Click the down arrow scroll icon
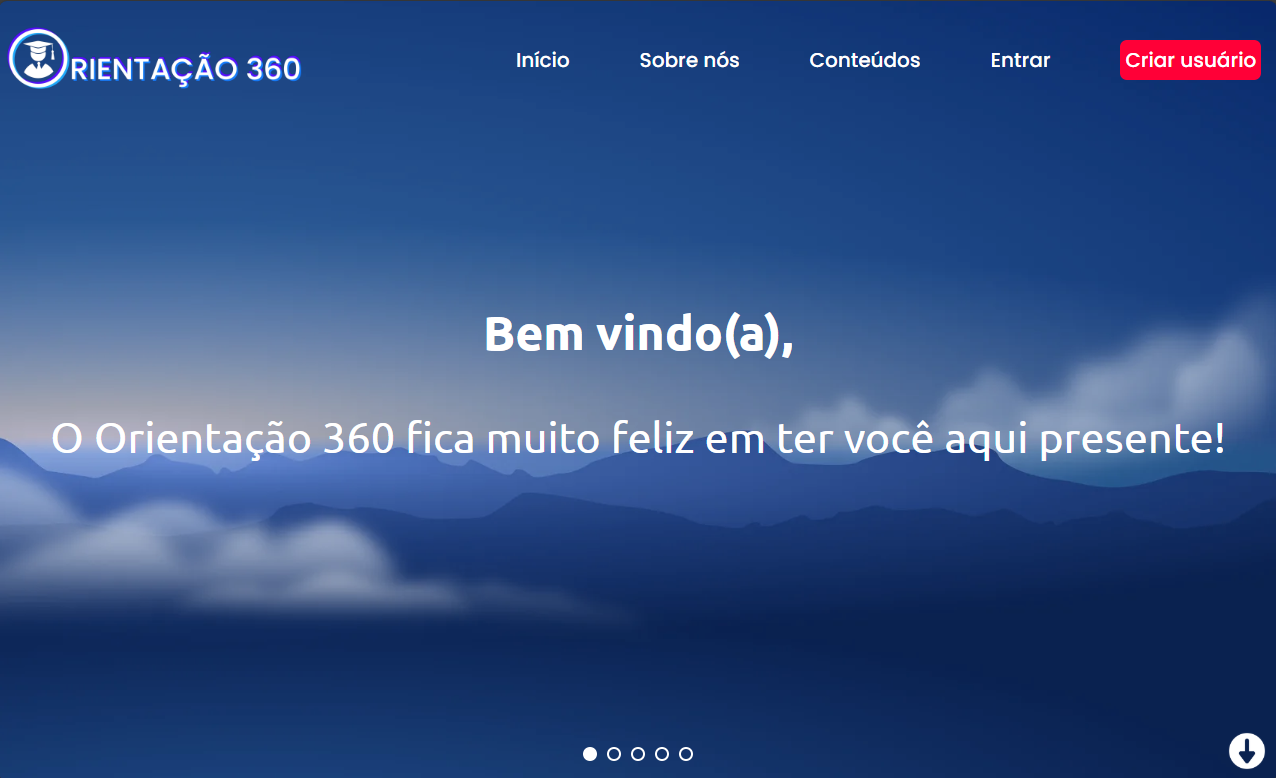This screenshot has width=1276, height=778. pos(1246,750)
